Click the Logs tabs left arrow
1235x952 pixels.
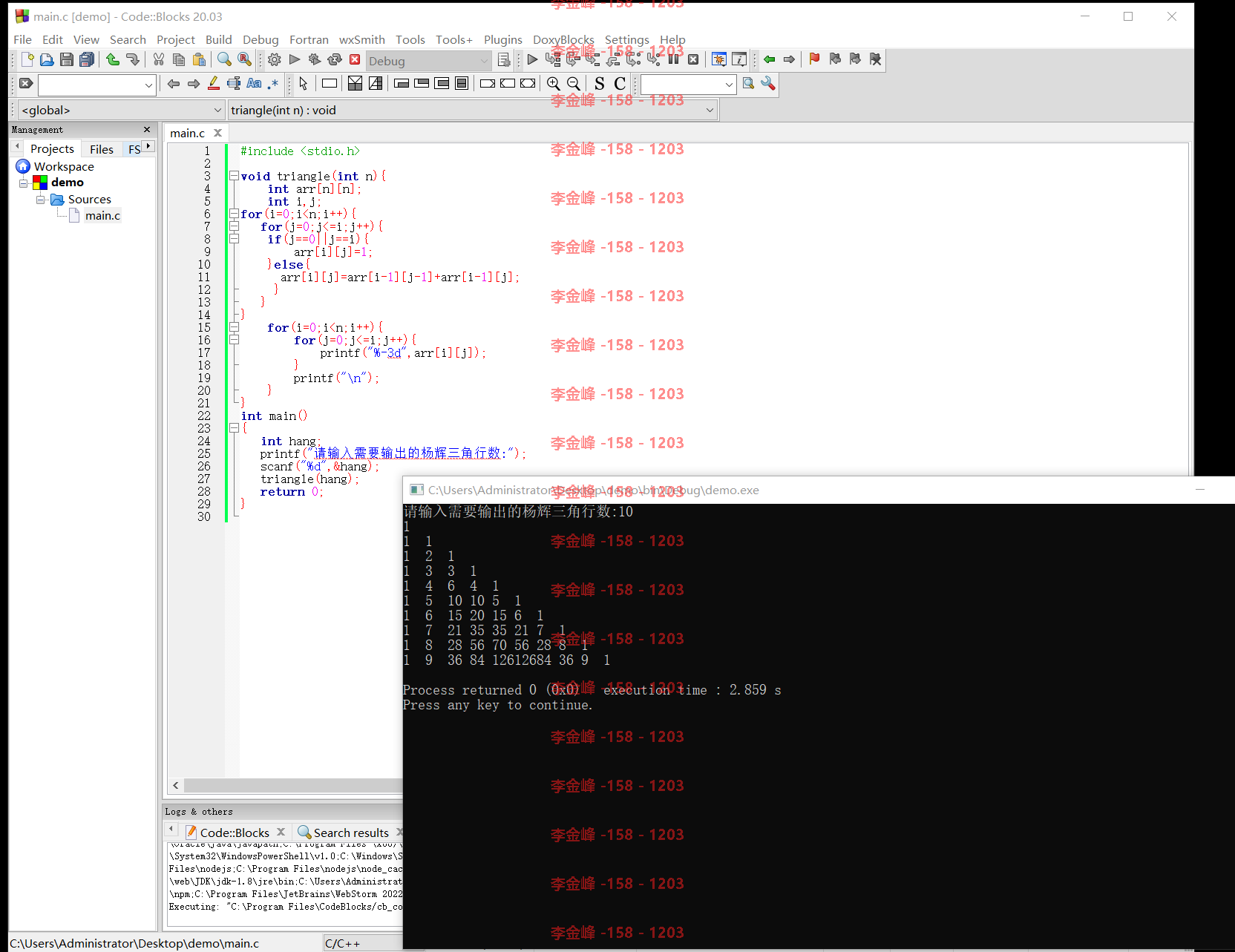[x=171, y=829]
